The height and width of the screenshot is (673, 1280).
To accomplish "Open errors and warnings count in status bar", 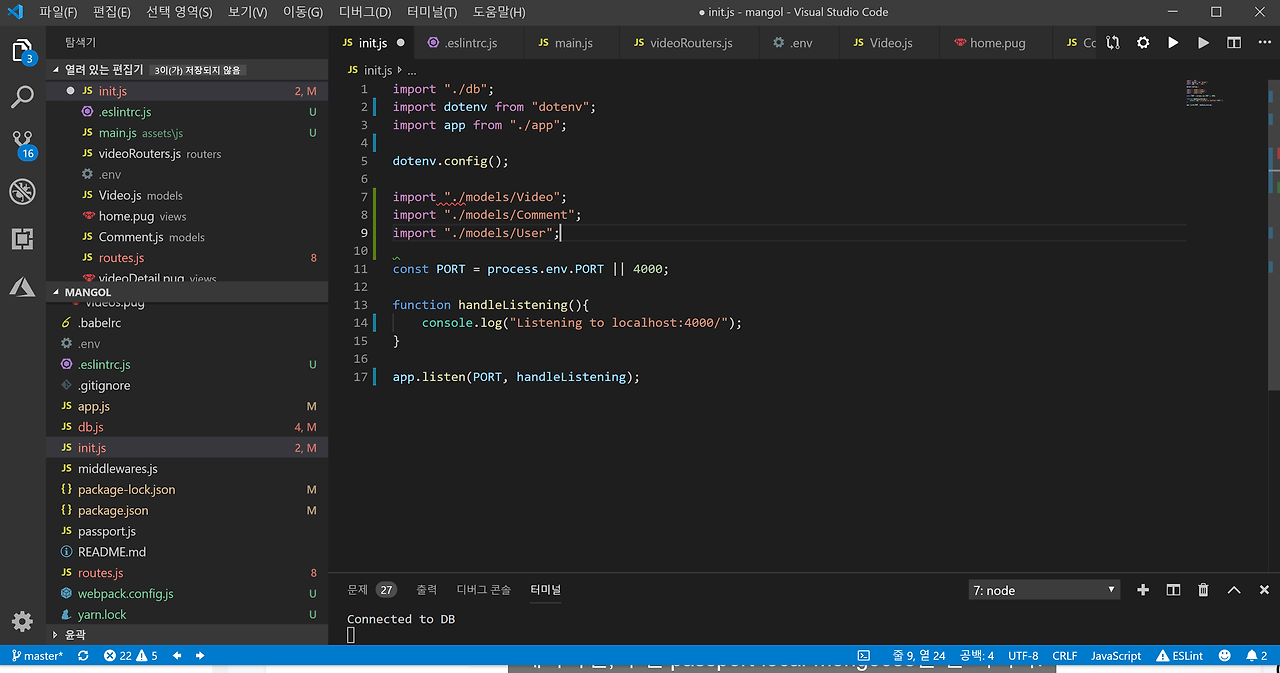I will pyautogui.click(x=130, y=656).
